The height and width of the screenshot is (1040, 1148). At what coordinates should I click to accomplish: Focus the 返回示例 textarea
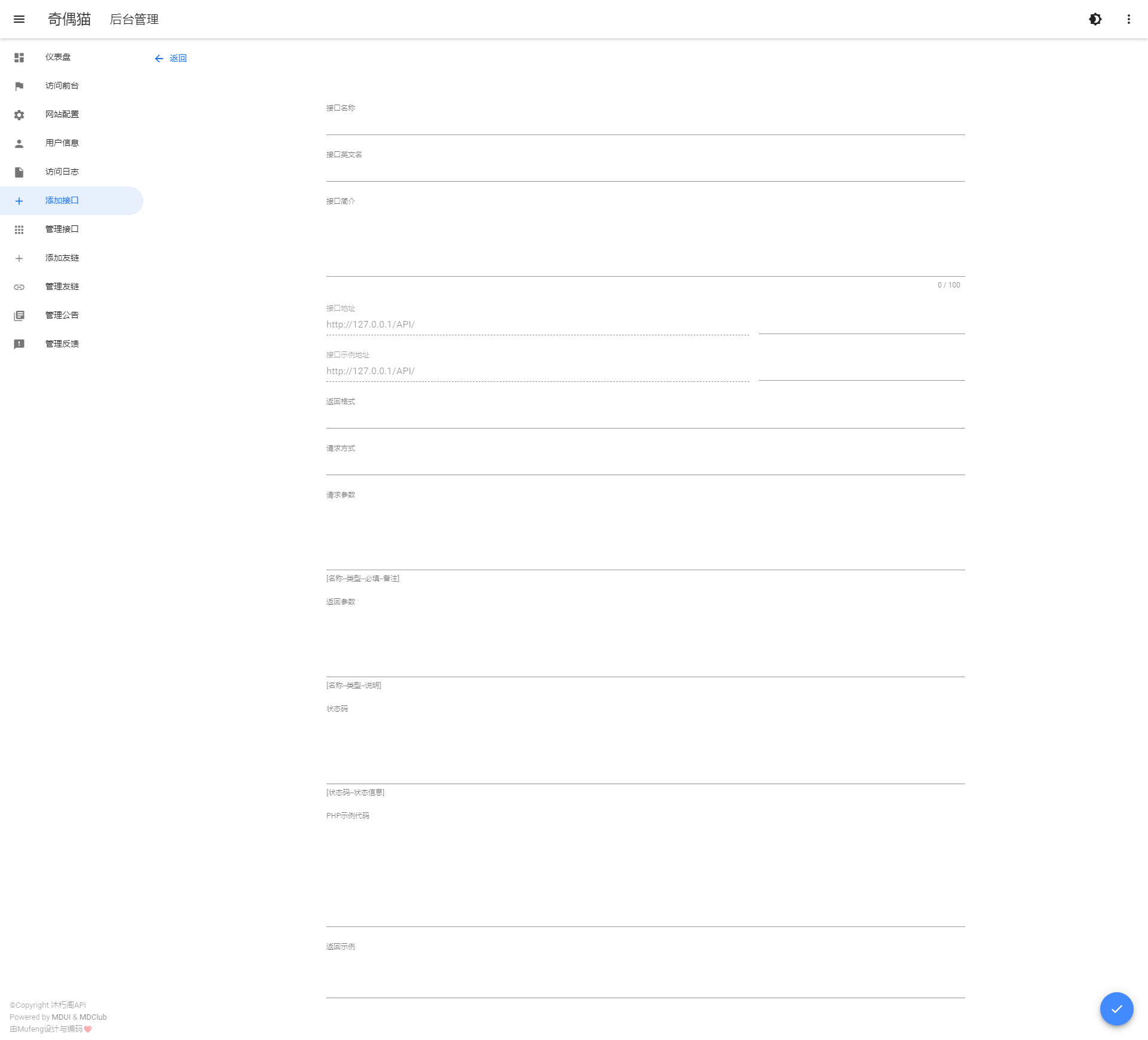(646, 975)
